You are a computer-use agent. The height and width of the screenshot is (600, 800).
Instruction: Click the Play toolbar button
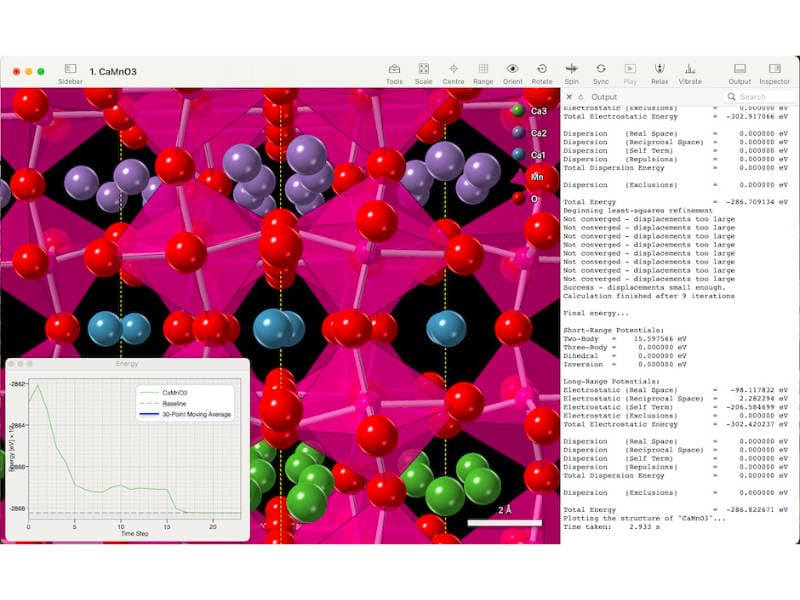point(630,69)
